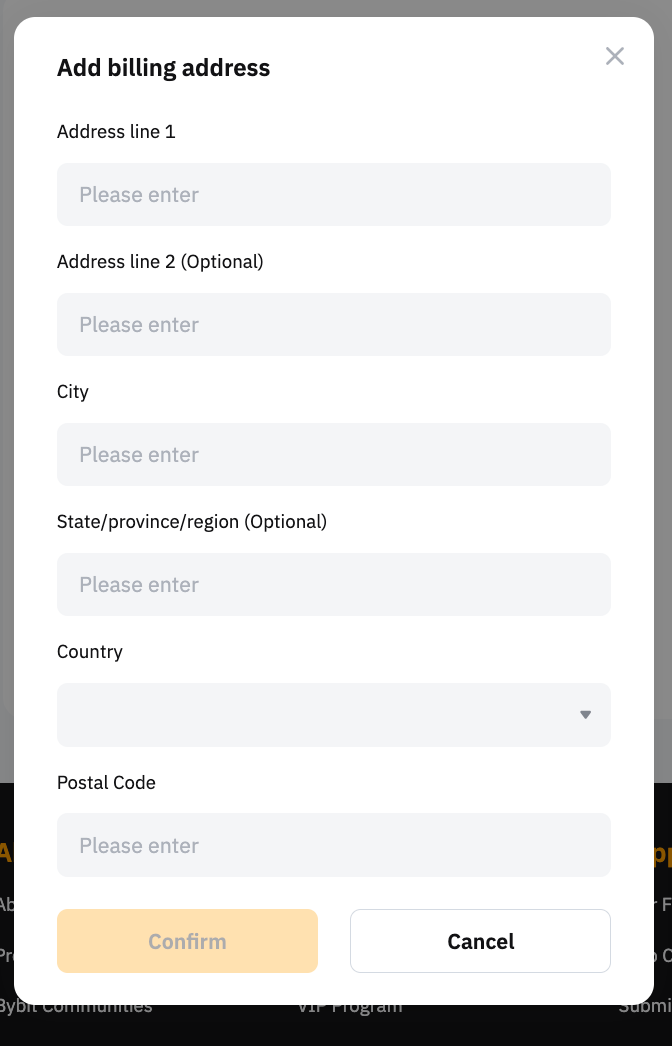The height and width of the screenshot is (1046, 672).
Task: Click the City input field
Action: point(333,455)
